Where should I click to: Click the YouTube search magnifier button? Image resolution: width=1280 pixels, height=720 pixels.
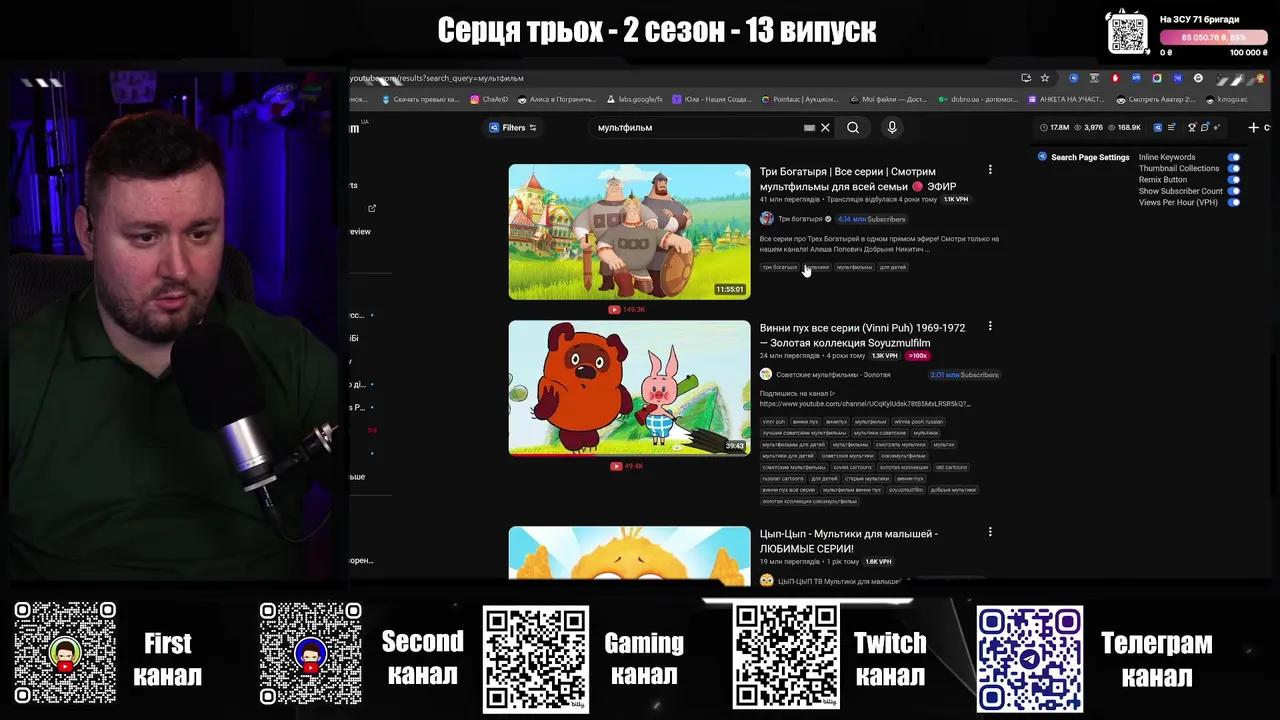click(x=853, y=128)
